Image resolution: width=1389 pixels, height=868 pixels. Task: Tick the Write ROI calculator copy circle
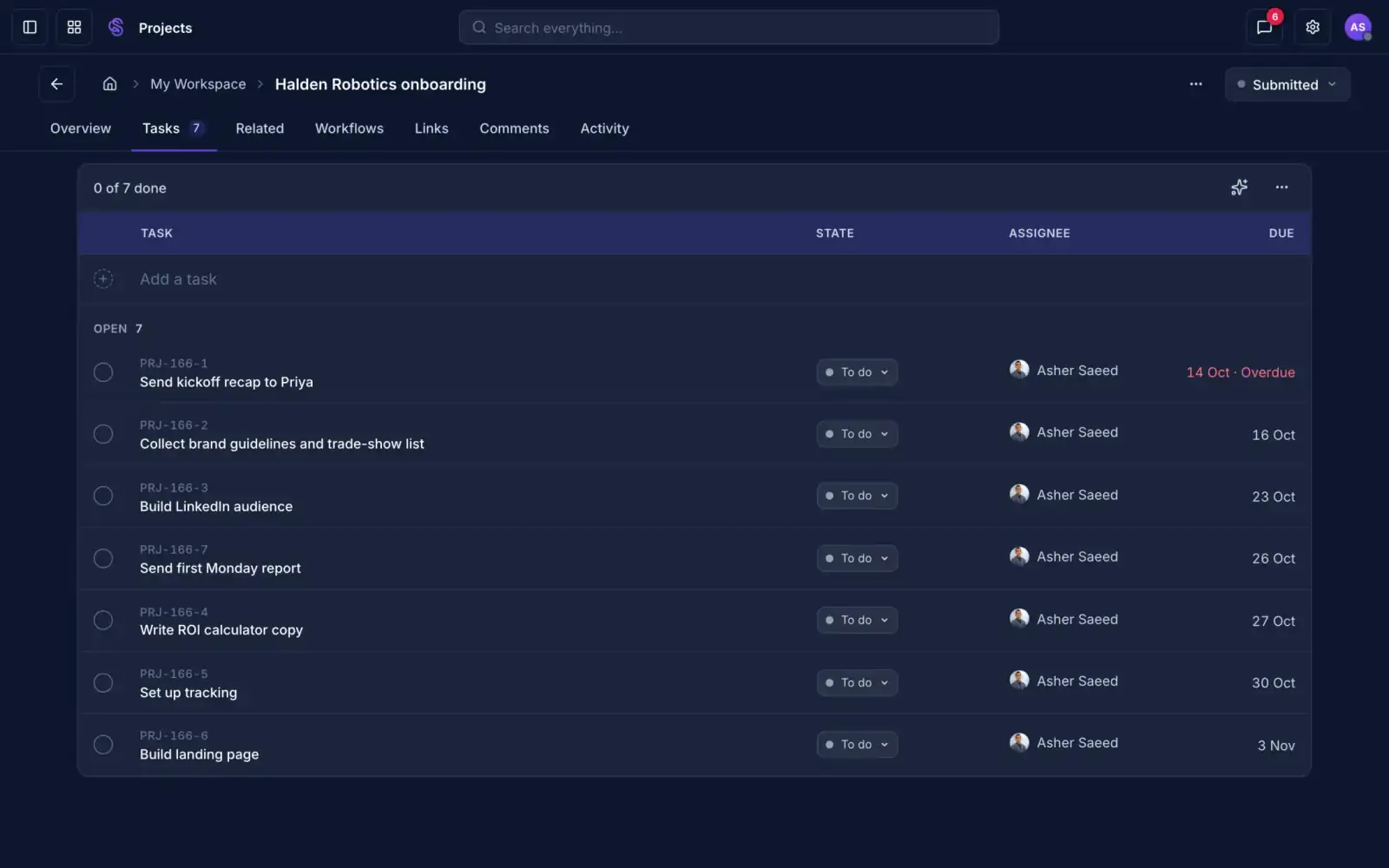[103, 621]
